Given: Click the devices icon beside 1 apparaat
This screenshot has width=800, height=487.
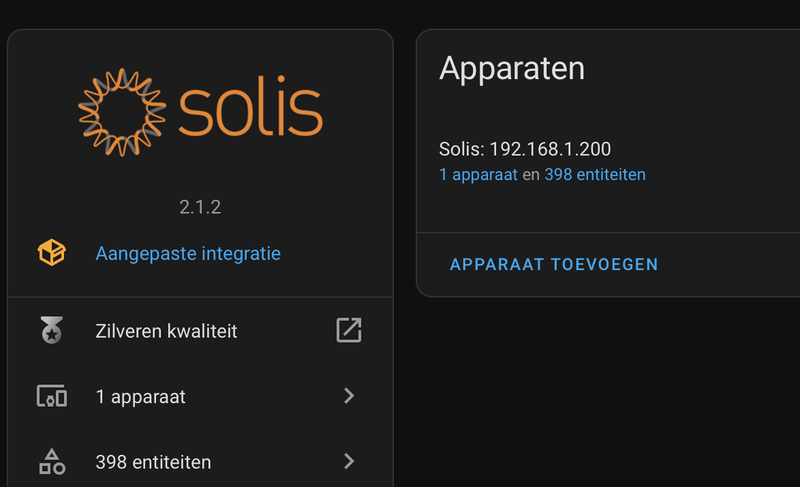Looking at the screenshot, I should point(52,396).
